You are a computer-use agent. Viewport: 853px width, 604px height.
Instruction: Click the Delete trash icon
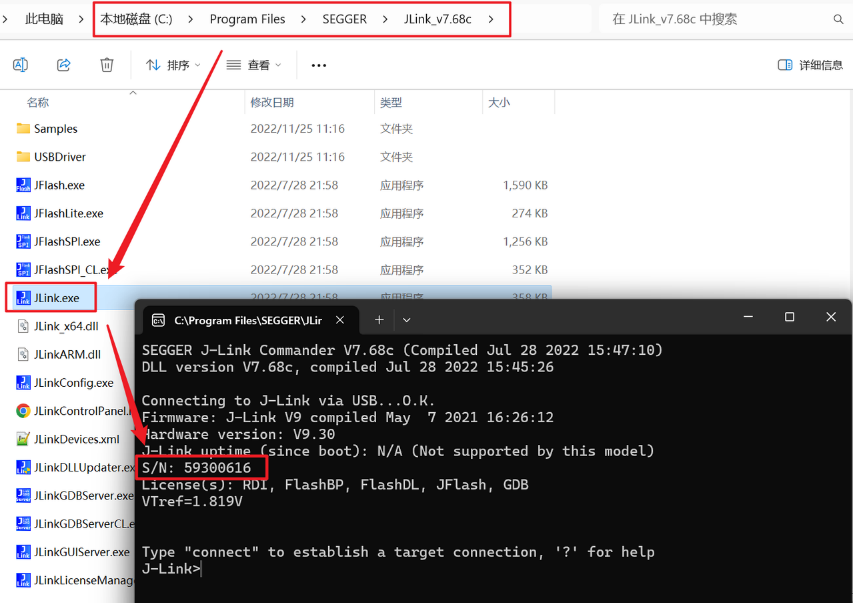[x=106, y=63]
